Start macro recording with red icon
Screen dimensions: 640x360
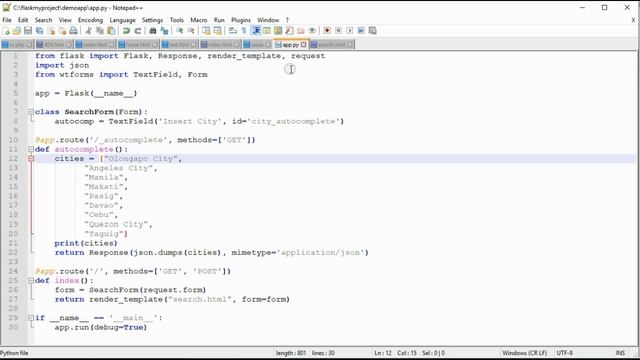pyautogui.click(x=327, y=31)
